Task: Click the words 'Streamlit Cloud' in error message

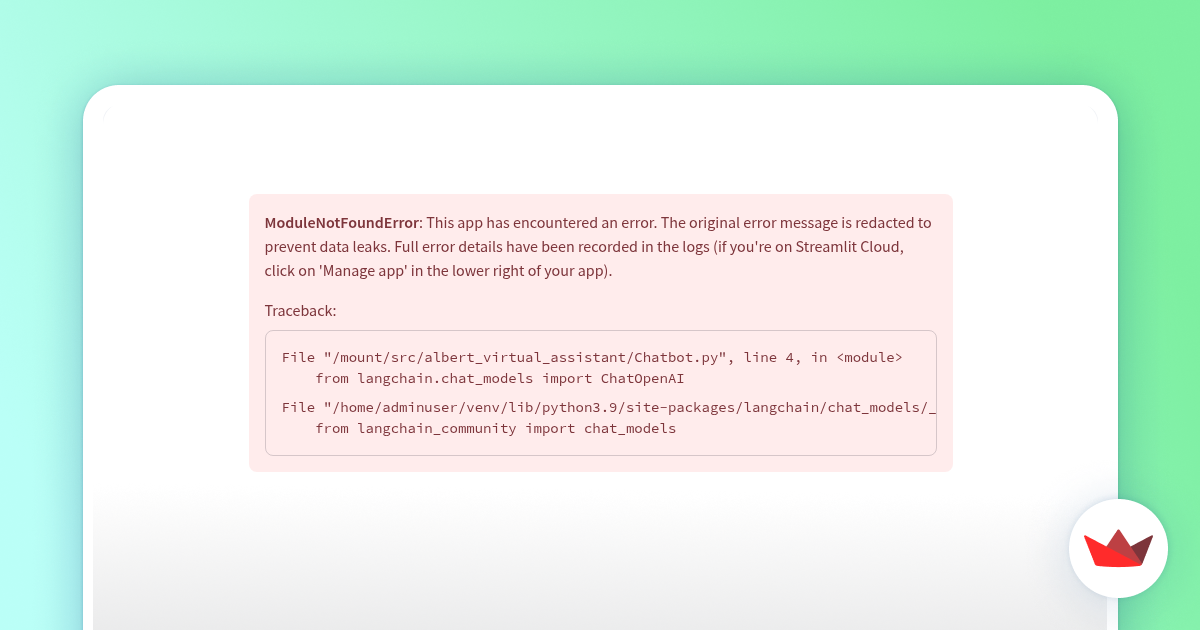Action: [850, 246]
